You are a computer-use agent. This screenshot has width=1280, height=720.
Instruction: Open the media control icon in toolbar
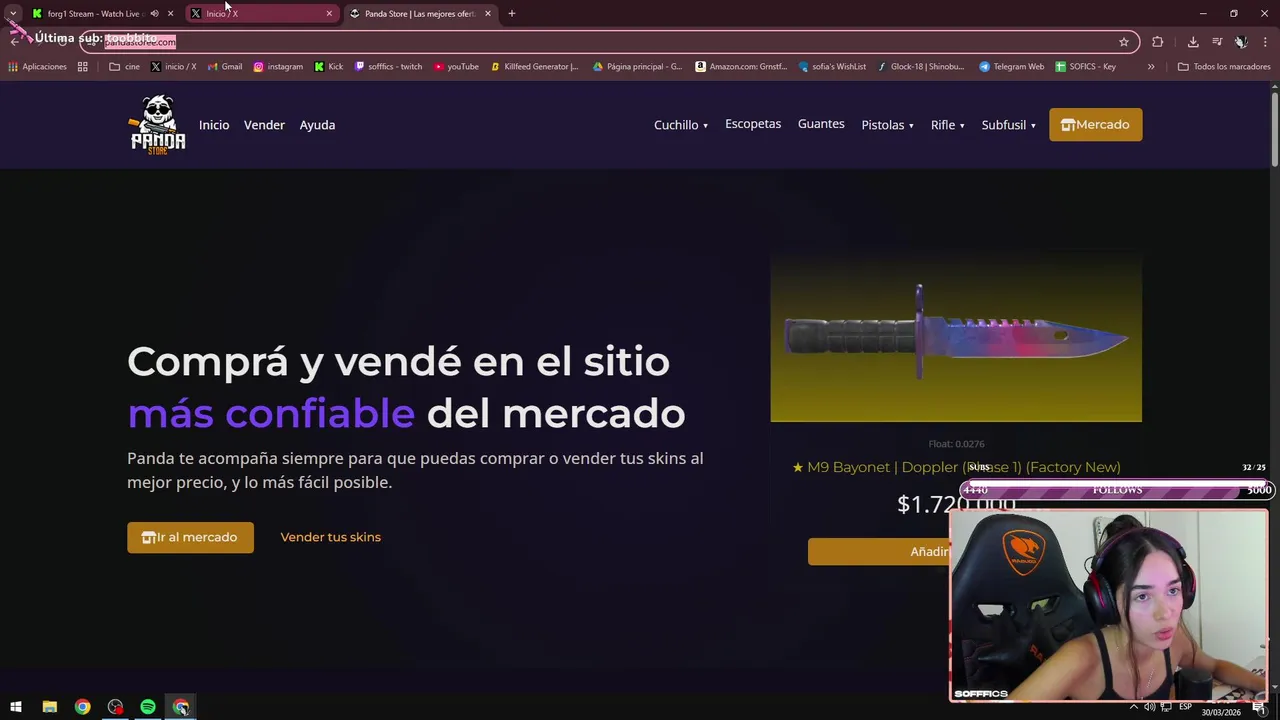(1217, 42)
